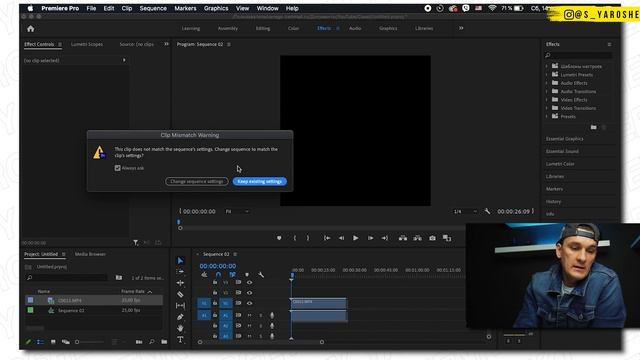Image resolution: width=640 pixels, height=360 pixels.
Task: Open the Lumetri Scopes tab
Action: coord(87,44)
